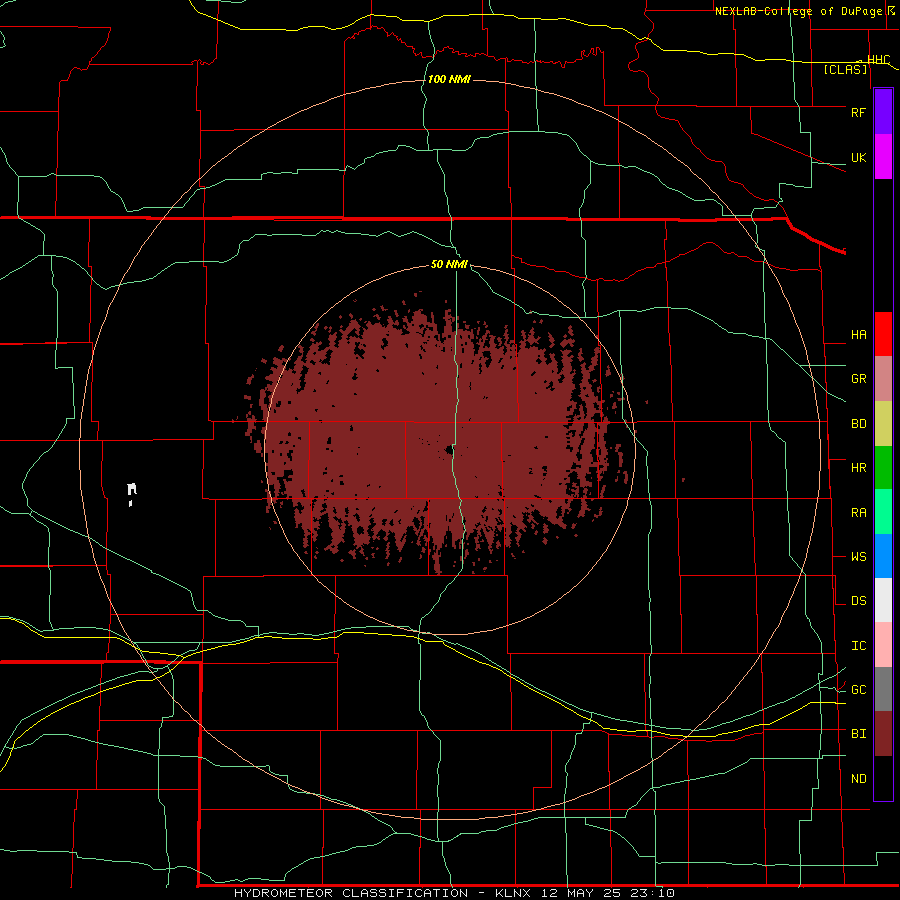
Task: Click the 100 NMI range ring label
Action: [449, 79]
